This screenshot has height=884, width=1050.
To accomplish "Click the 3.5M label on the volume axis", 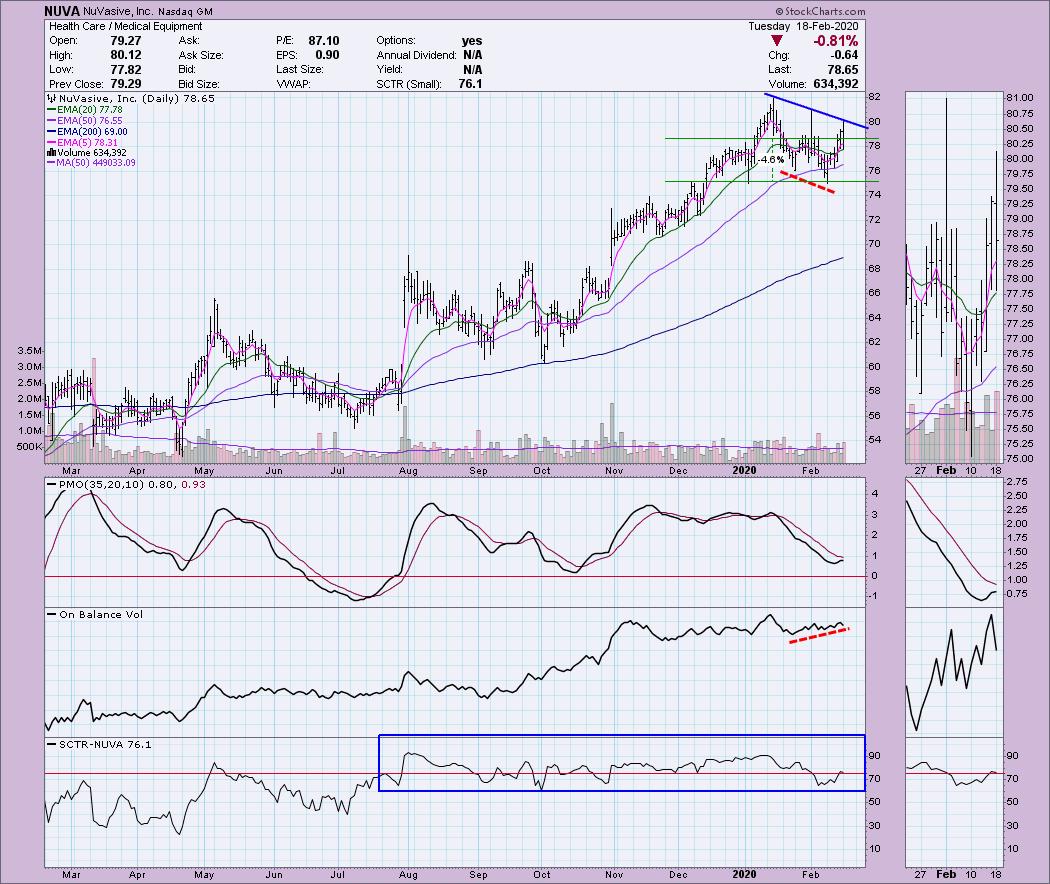I will click(x=31, y=351).
